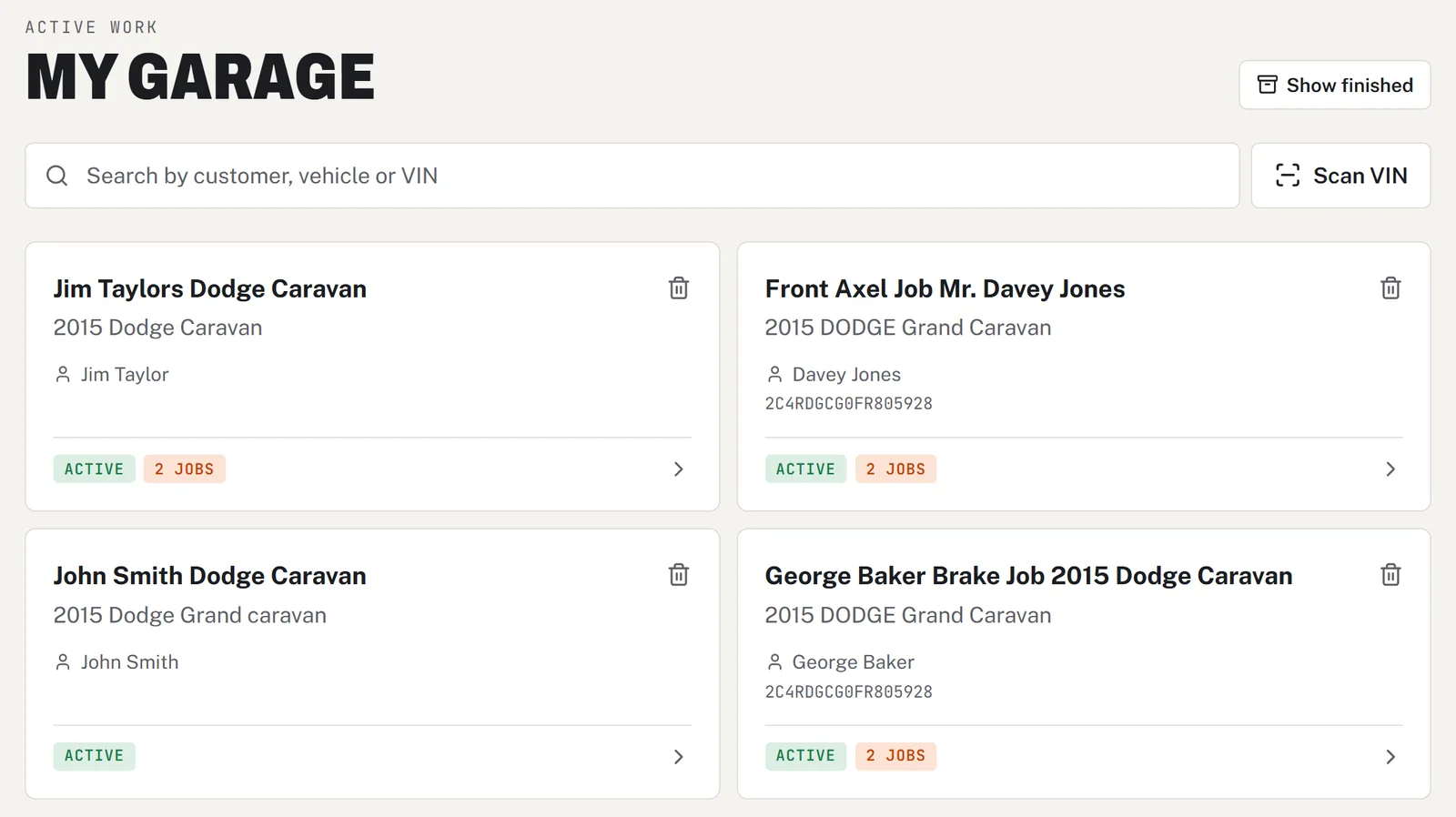Click the ACTIVE badge on John Smith card
Image resolution: width=1456 pixels, height=817 pixels.
click(x=94, y=756)
